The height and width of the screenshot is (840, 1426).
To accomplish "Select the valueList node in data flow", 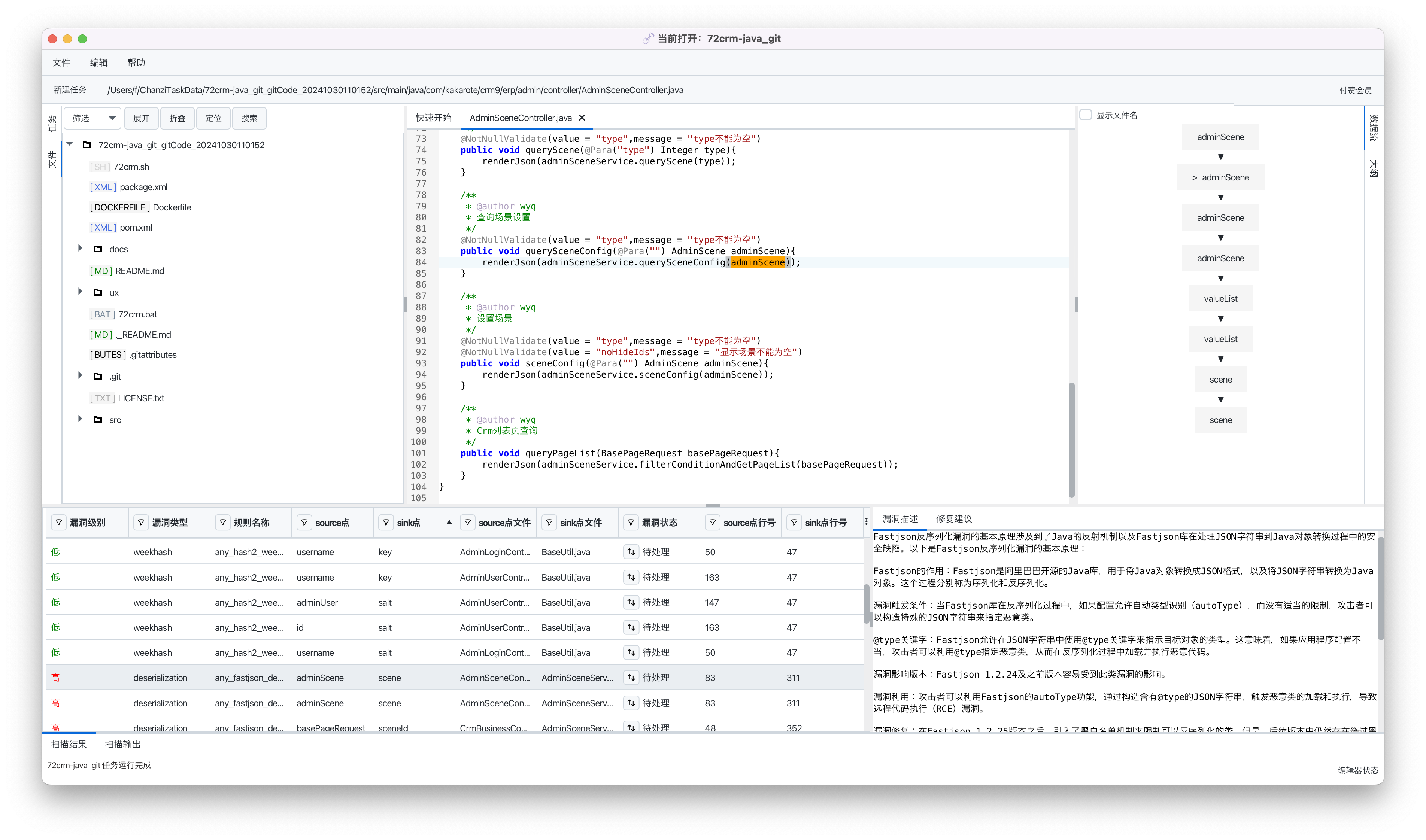I will (x=1220, y=298).
